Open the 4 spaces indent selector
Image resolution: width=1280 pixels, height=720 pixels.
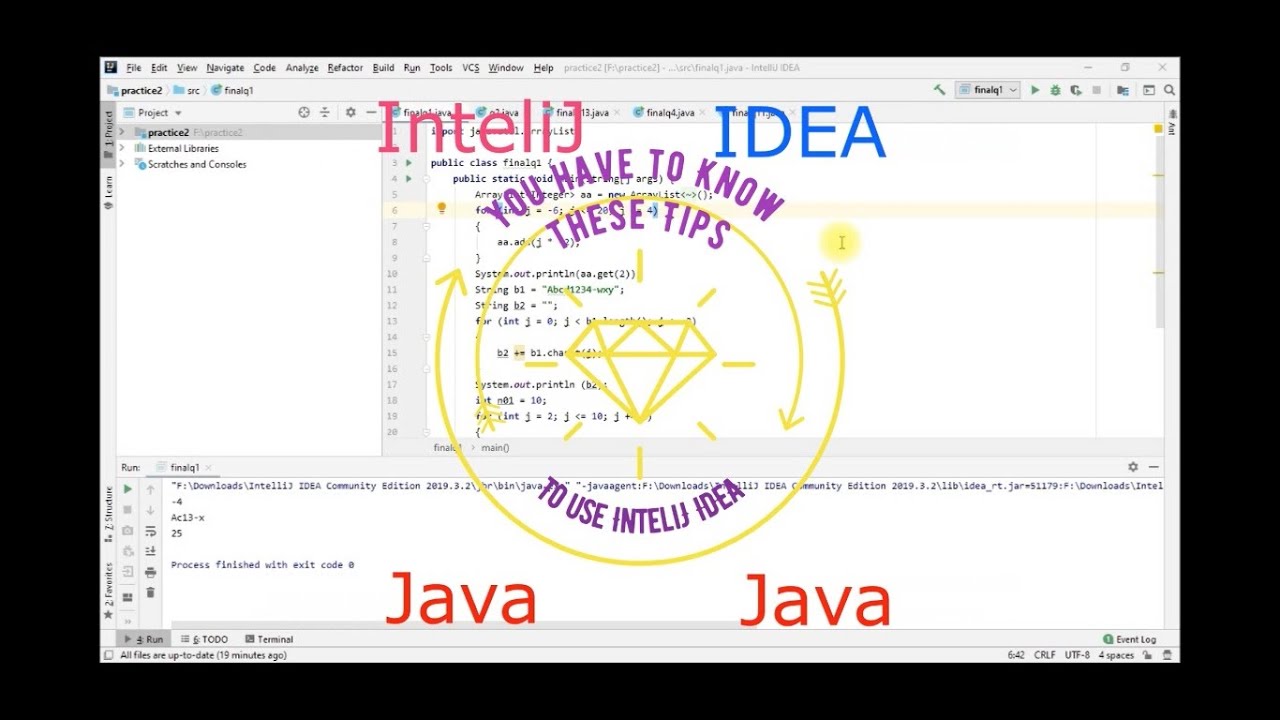pos(1116,655)
